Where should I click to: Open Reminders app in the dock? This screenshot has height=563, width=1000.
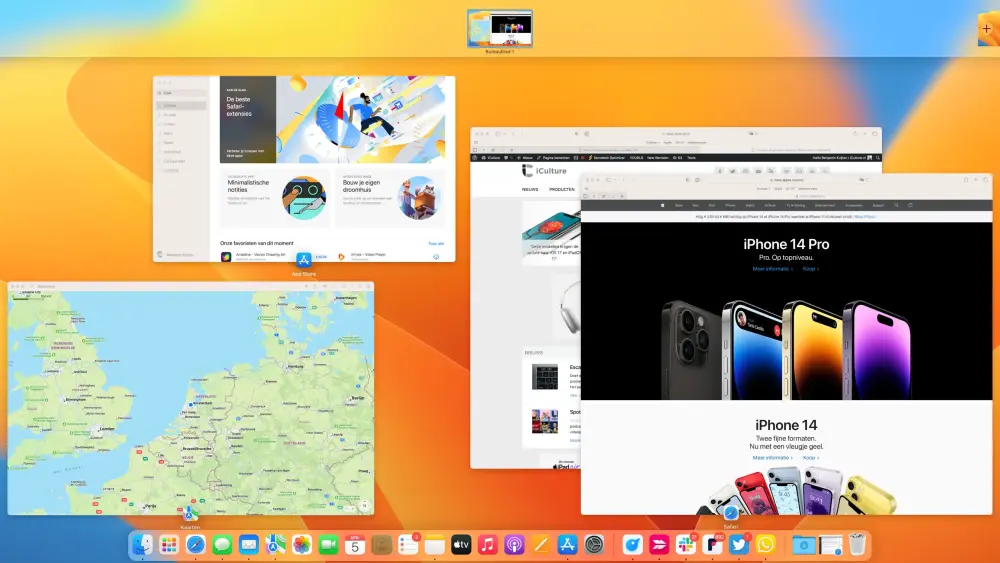(408, 545)
